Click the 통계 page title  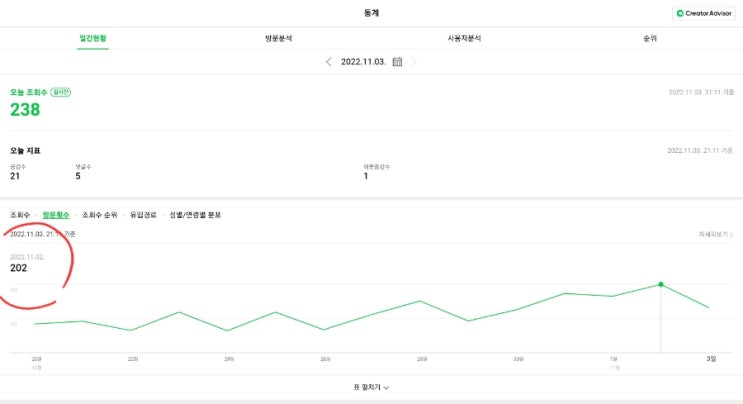point(372,13)
